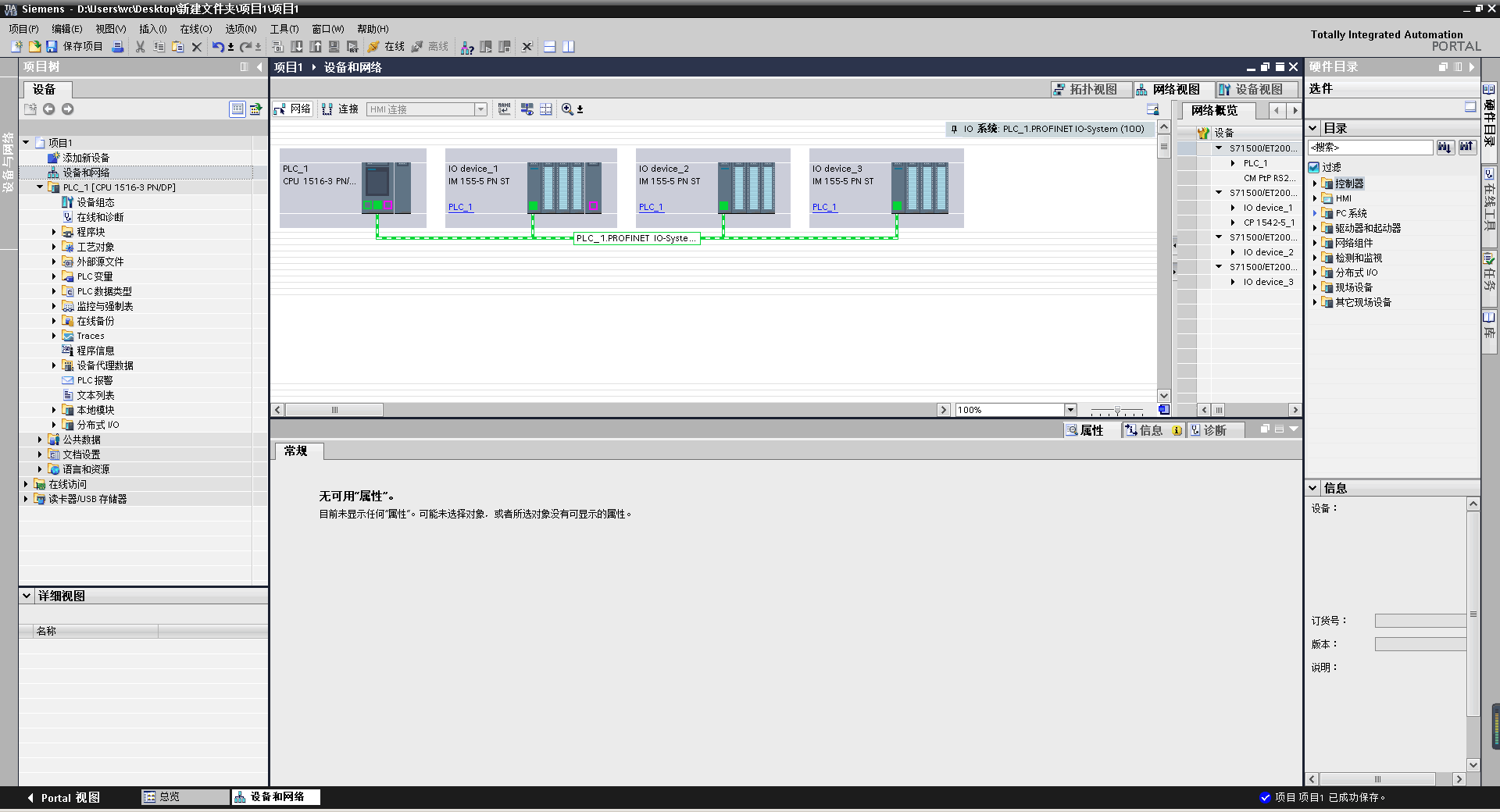Screen dimensions: 1500x812
Task: Click the search downward icon in catalog
Action: tap(1445, 147)
